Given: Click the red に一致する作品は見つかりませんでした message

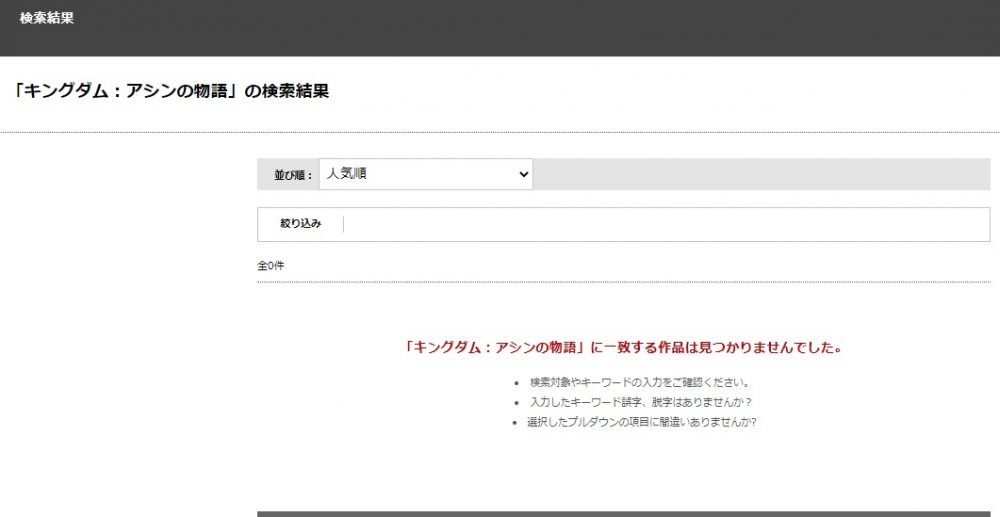Looking at the screenshot, I should click(623, 348).
